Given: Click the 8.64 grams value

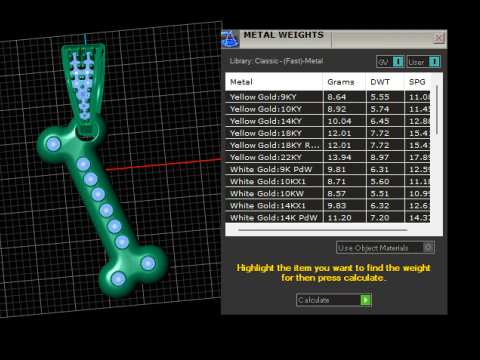Looking at the screenshot, I should (337, 97).
